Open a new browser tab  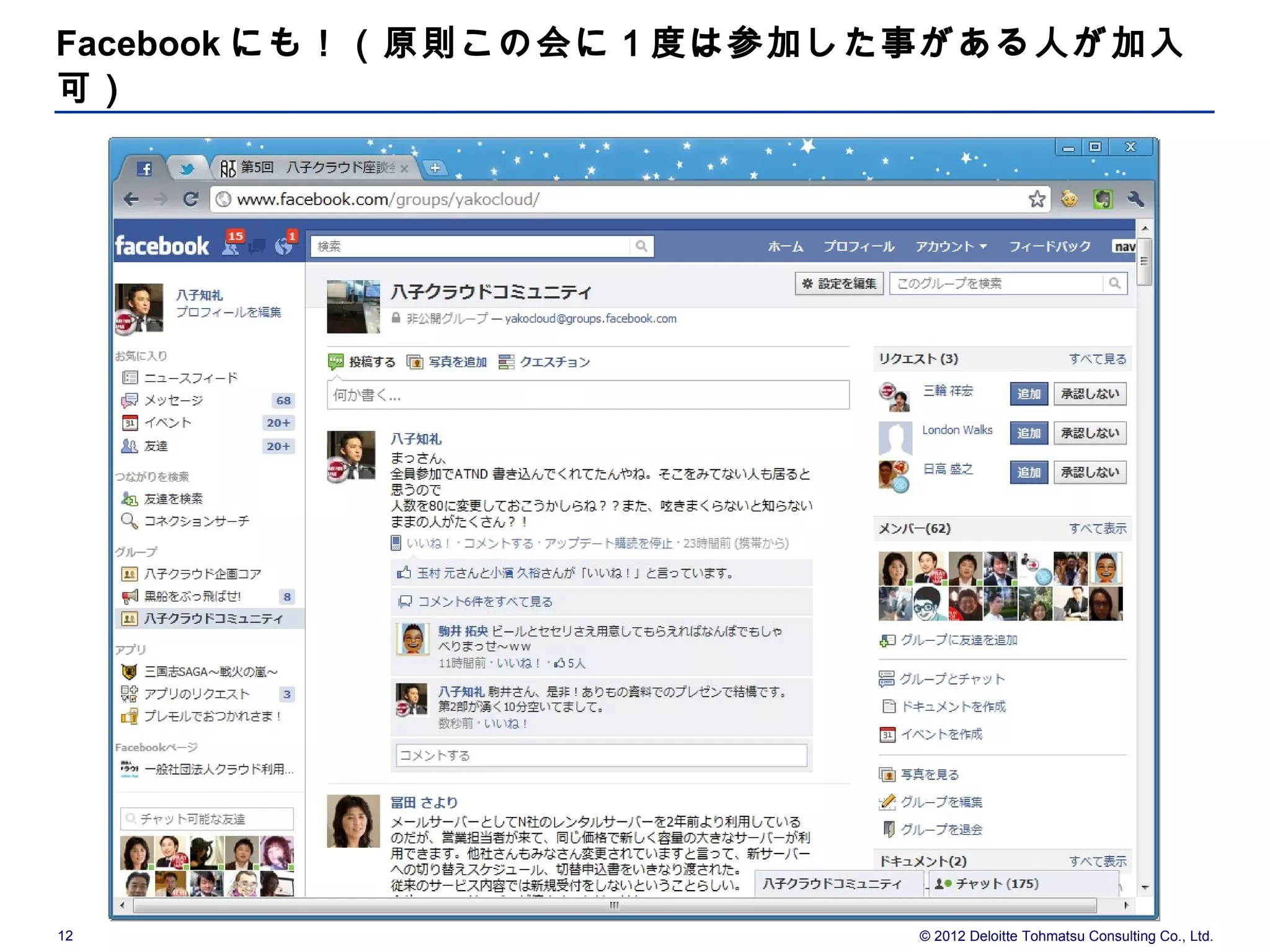pyautogui.click(x=435, y=168)
